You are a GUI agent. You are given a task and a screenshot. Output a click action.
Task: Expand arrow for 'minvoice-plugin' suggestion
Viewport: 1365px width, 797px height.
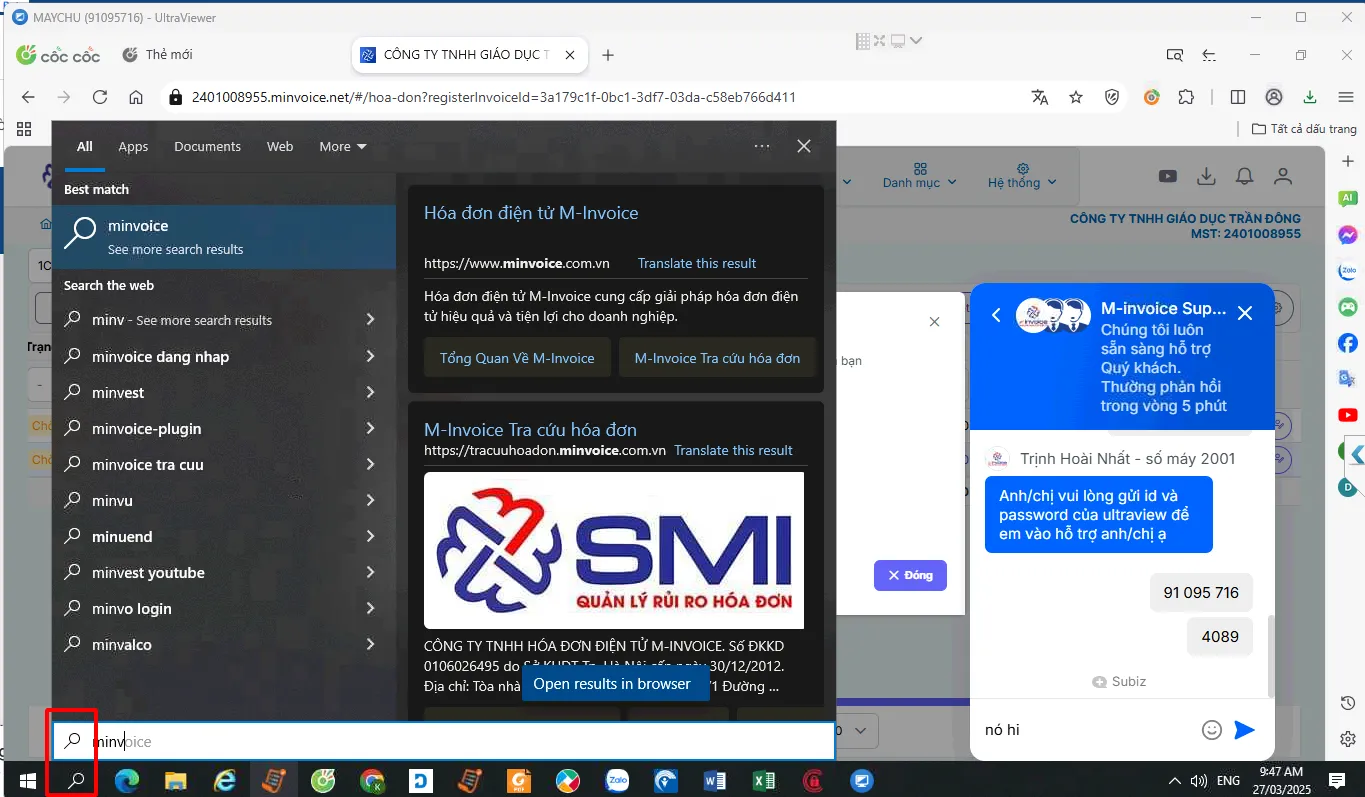(370, 428)
